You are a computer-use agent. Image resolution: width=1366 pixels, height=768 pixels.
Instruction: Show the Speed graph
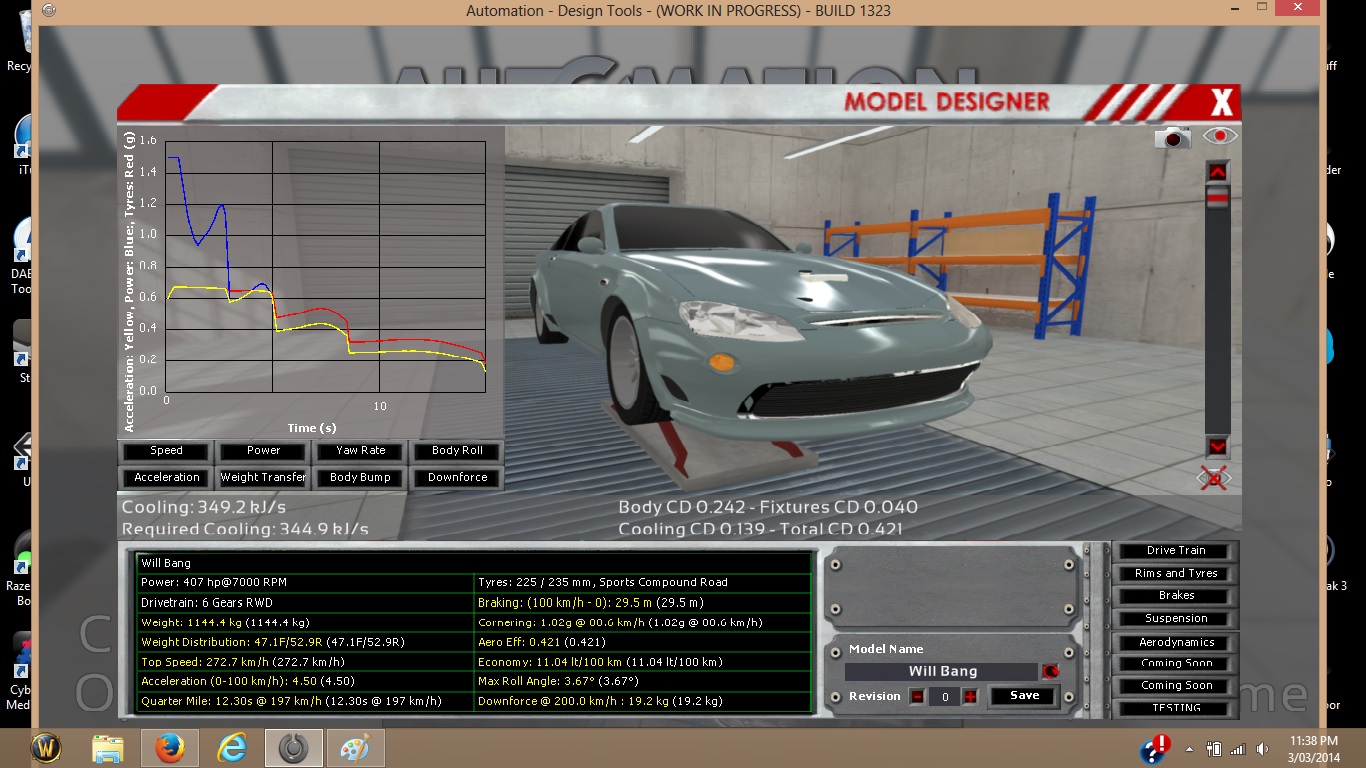click(x=167, y=451)
